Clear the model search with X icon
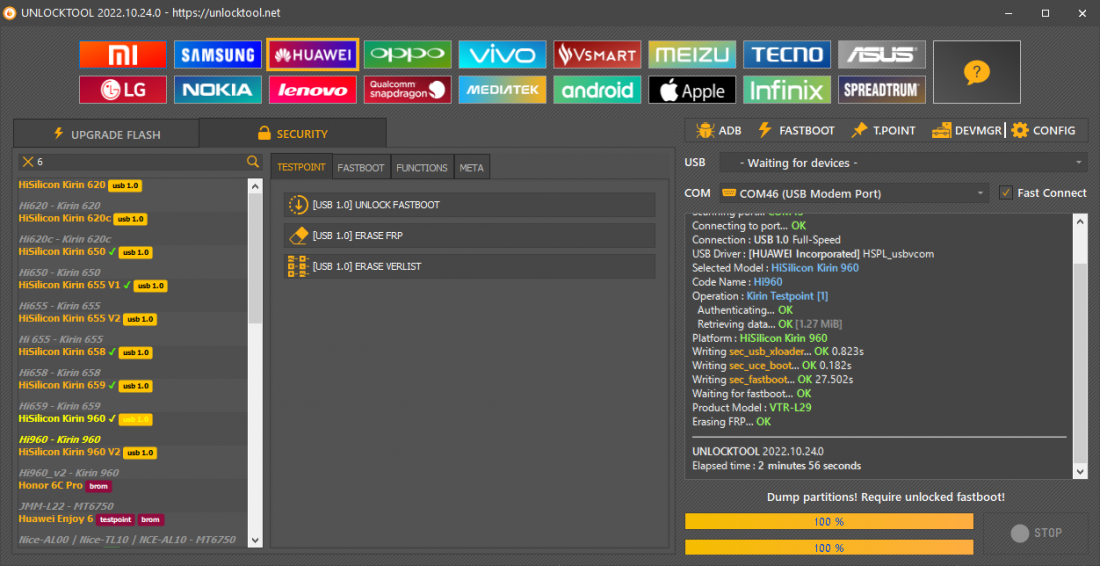 27,162
